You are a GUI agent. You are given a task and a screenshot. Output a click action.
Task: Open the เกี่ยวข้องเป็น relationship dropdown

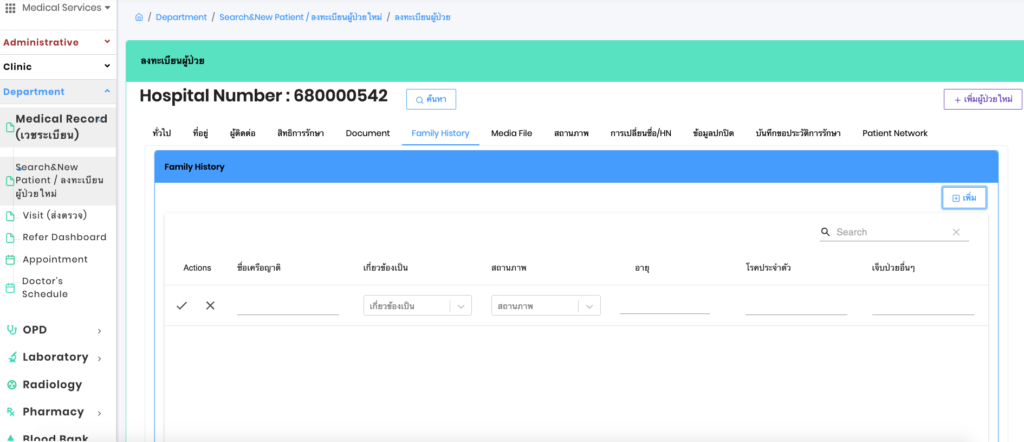[417, 306]
